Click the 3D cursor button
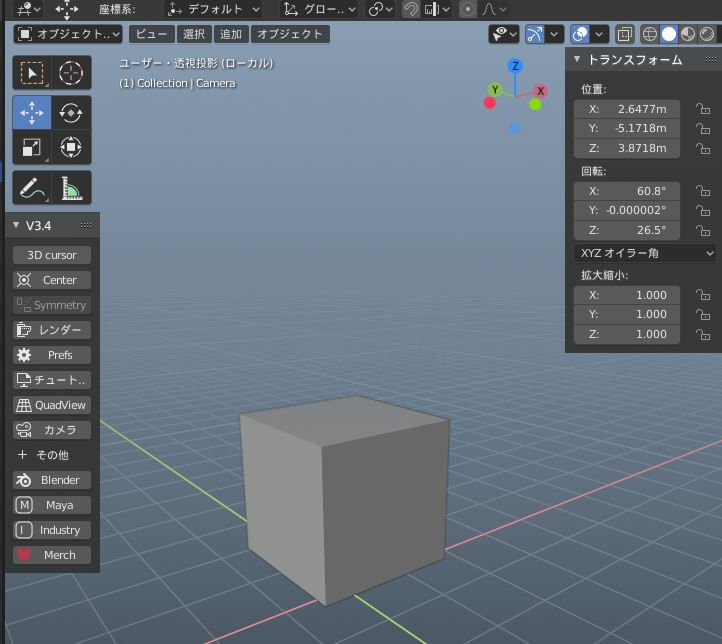This screenshot has width=722, height=644. click(52, 255)
